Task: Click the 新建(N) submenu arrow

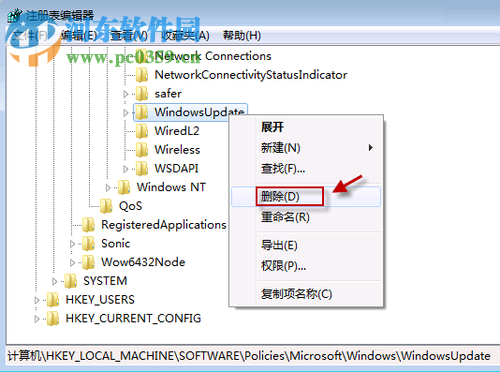Action: (x=370, y=148)
